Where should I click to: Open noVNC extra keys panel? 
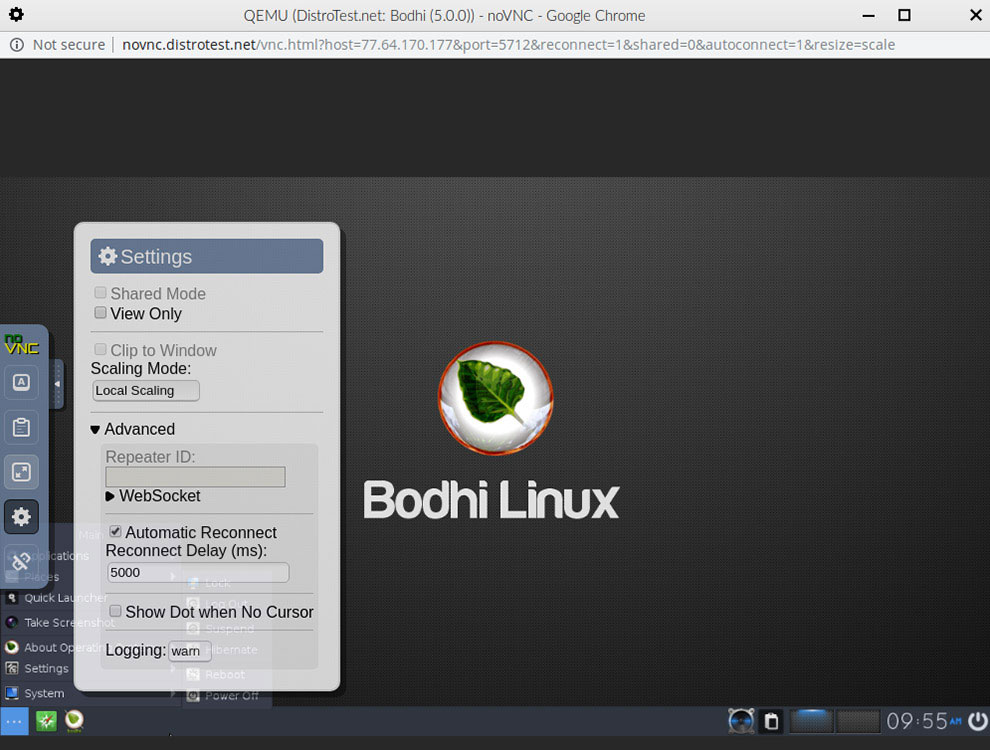pos(21,383)
